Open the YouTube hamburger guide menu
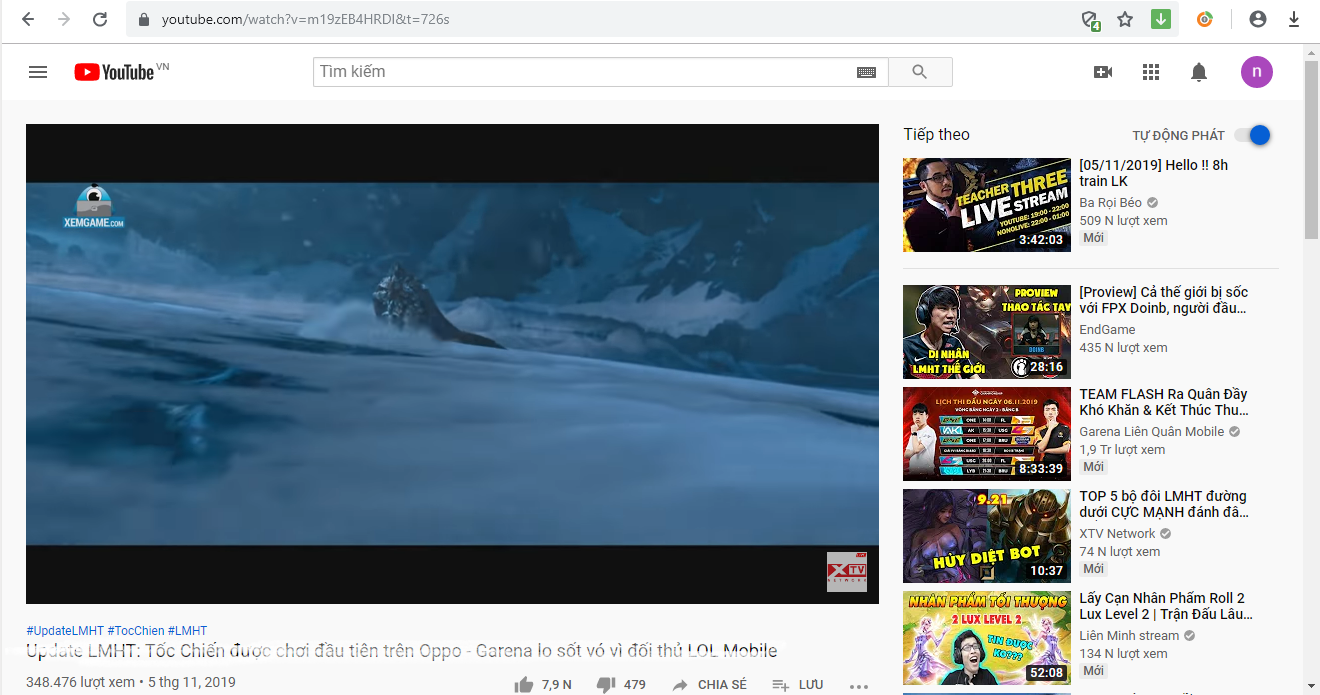The width and height of the screenshot is (1320, 695). (38, 72)
